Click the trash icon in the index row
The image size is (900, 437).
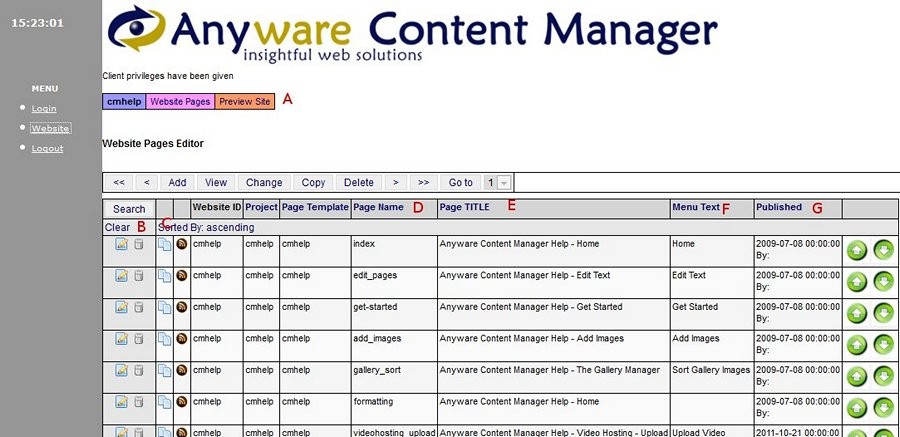(138, 244)
